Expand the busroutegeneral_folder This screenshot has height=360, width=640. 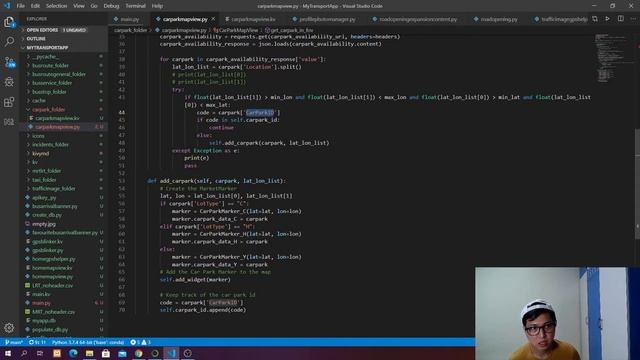(63, 74)
